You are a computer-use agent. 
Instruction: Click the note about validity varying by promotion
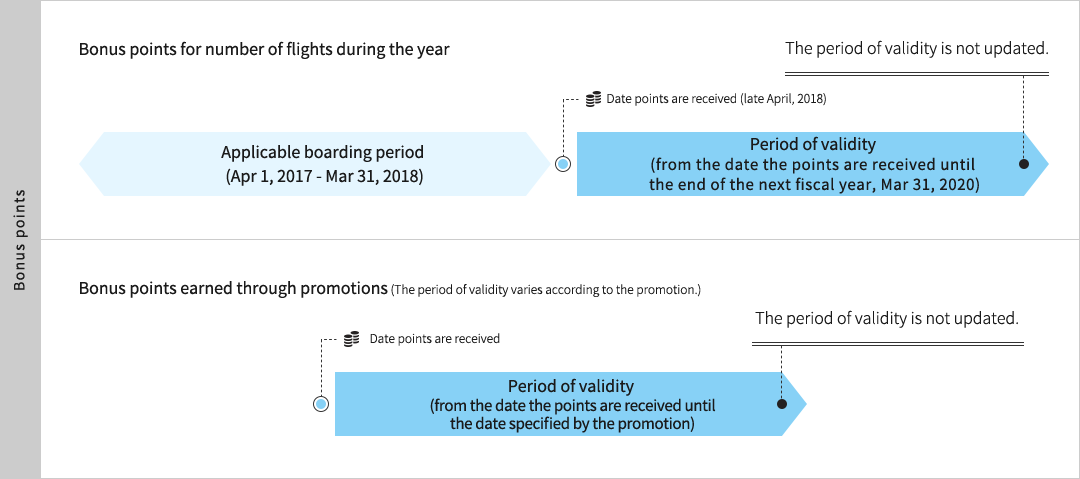(546, 290)
